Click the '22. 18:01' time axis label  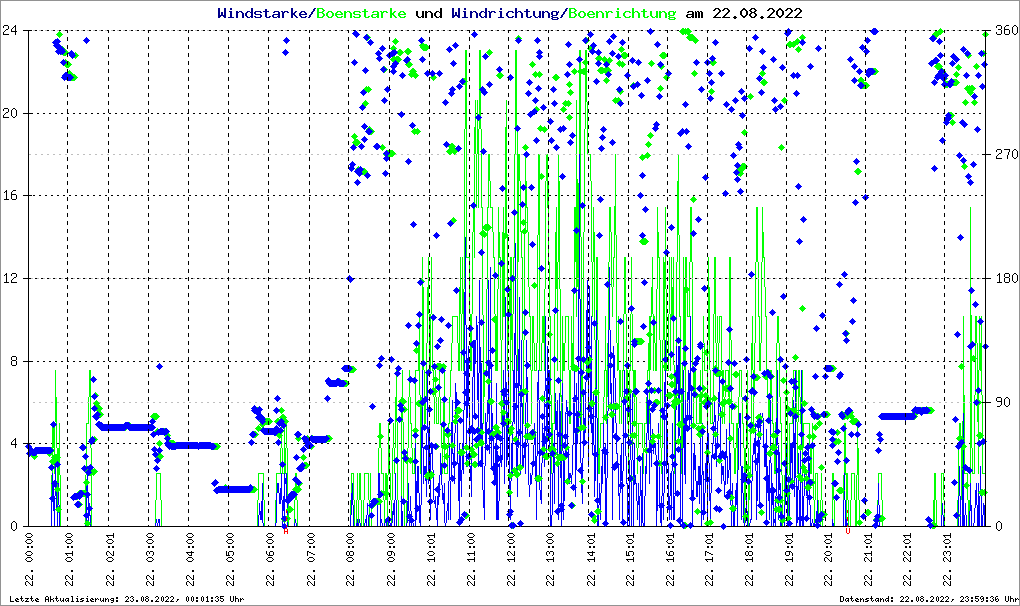point(749,559)
